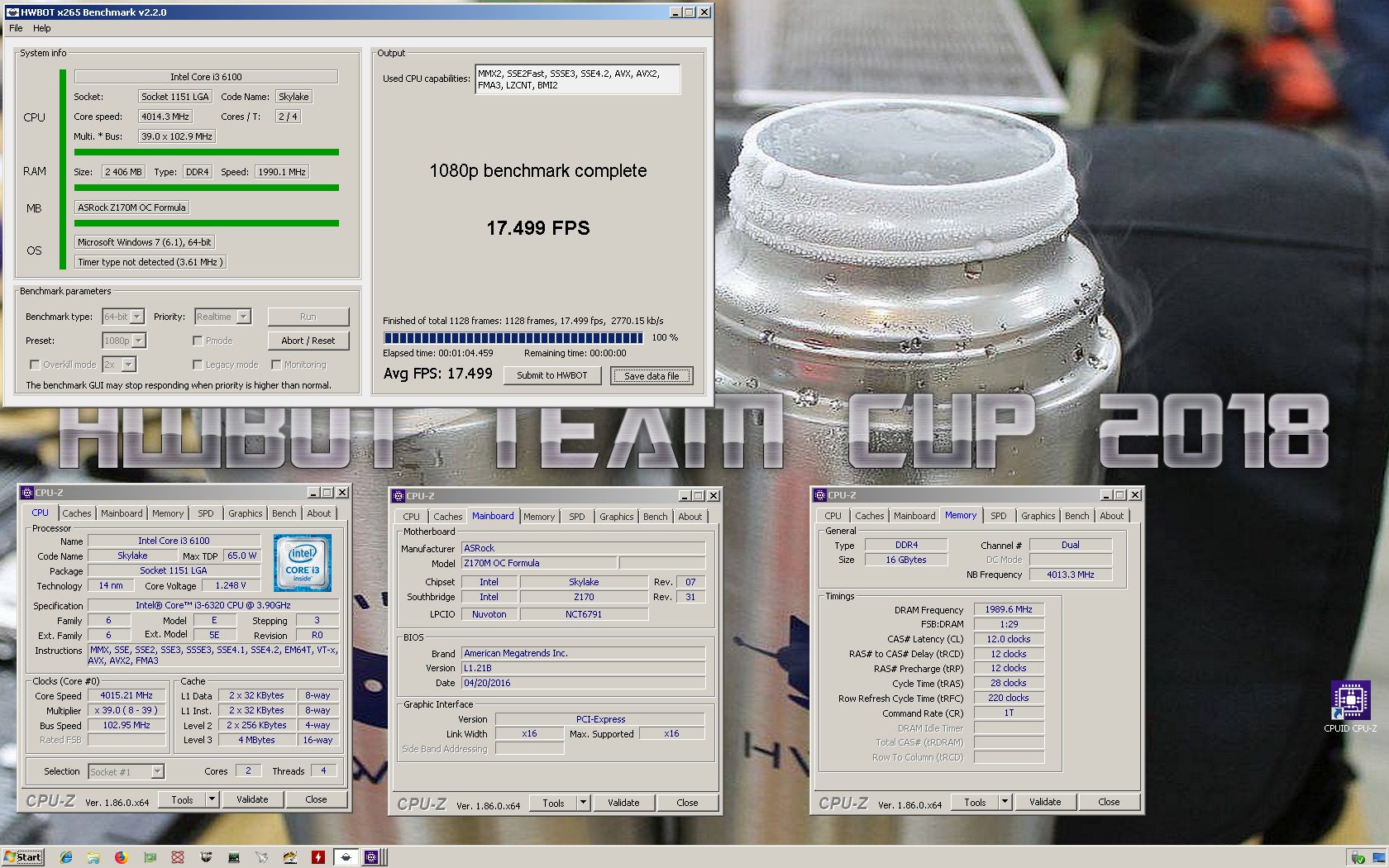This screenshot has width=1389, height=868.
Task: Click the blue display tray icon
Action: pos(1377,858)
